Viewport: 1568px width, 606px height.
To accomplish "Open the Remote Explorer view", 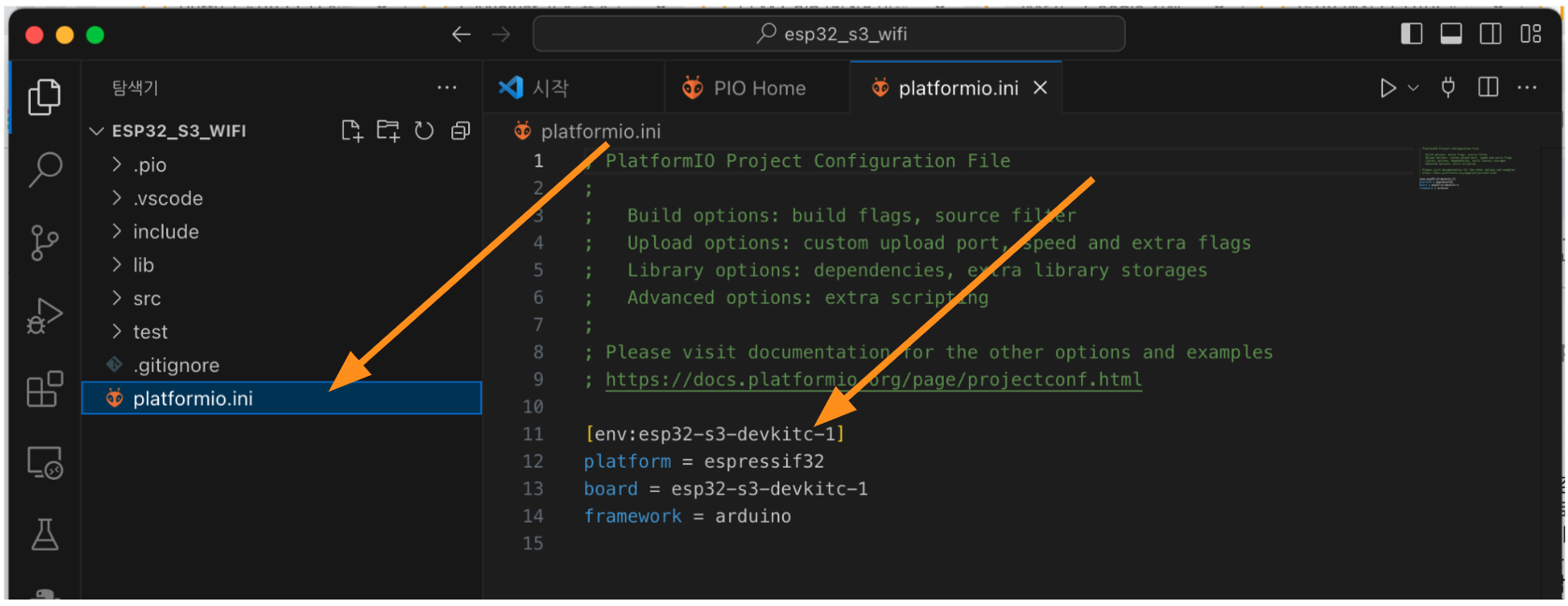I will pos(44,462).
